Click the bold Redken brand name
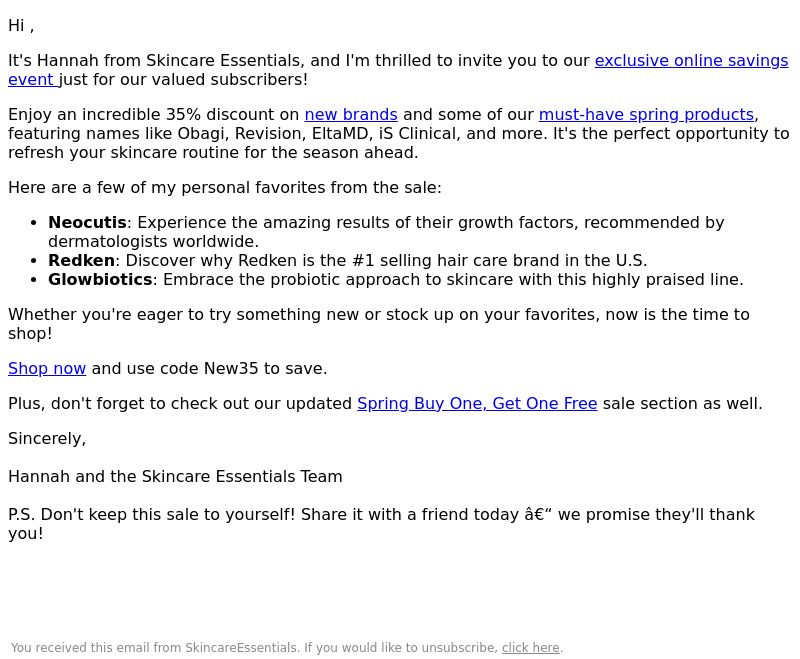The image size is (800, 659). (82, 261)
